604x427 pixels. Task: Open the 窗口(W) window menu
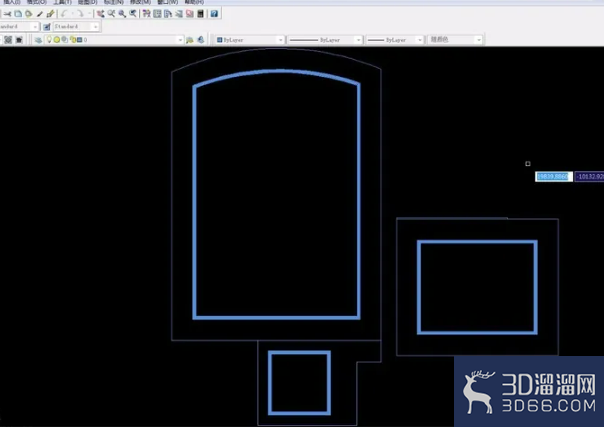[168, 2]
